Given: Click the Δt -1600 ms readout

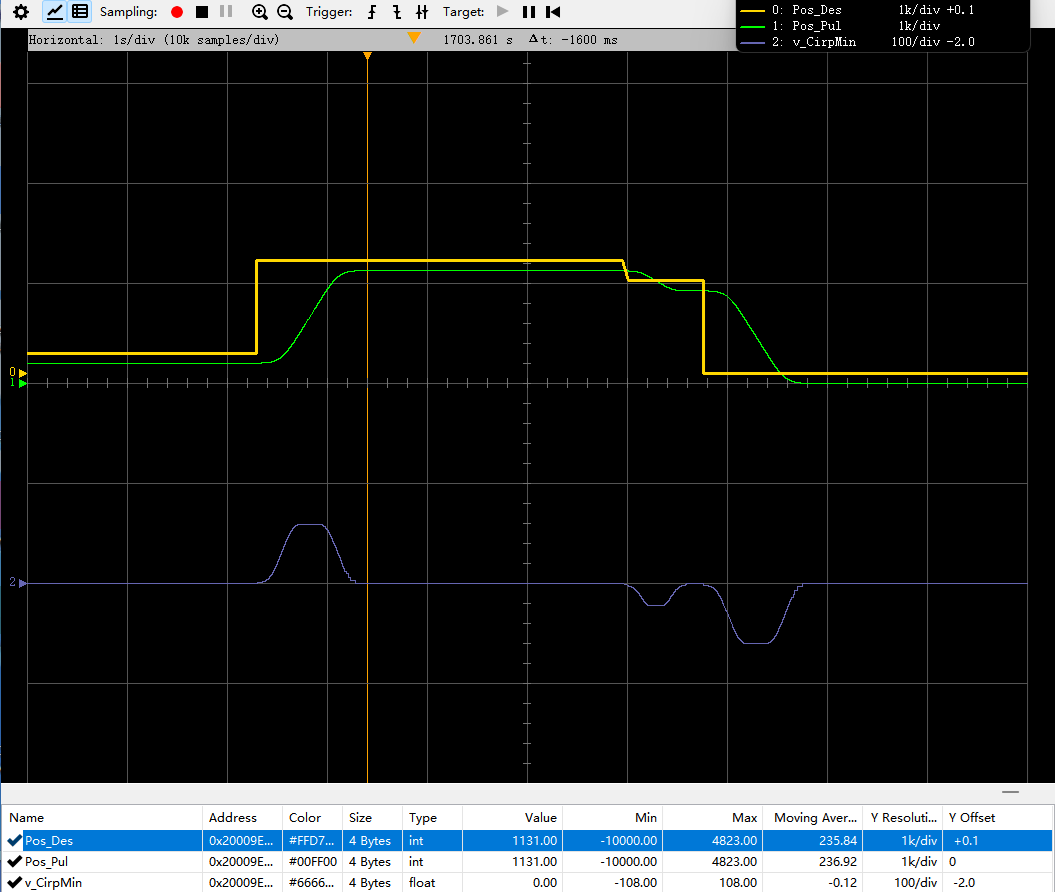Looking at the screenshot, I should click(x=573, y=40).
